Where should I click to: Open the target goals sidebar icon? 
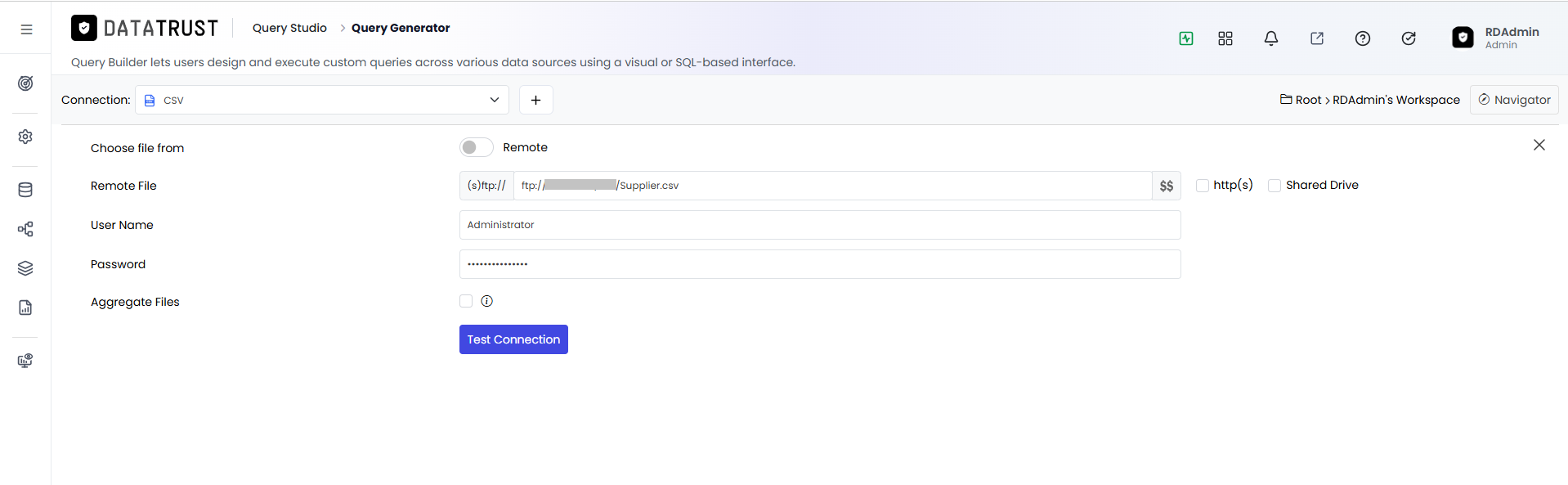tap(25, 83)
